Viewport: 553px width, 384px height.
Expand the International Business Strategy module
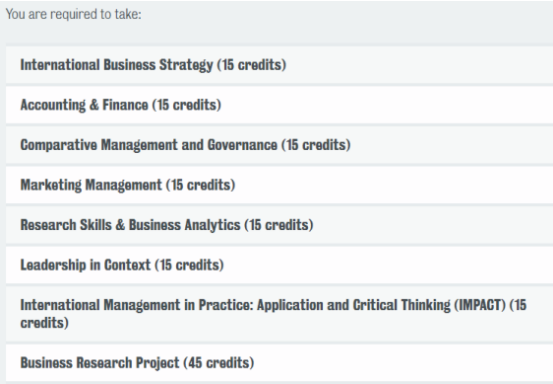click(279, 65)
